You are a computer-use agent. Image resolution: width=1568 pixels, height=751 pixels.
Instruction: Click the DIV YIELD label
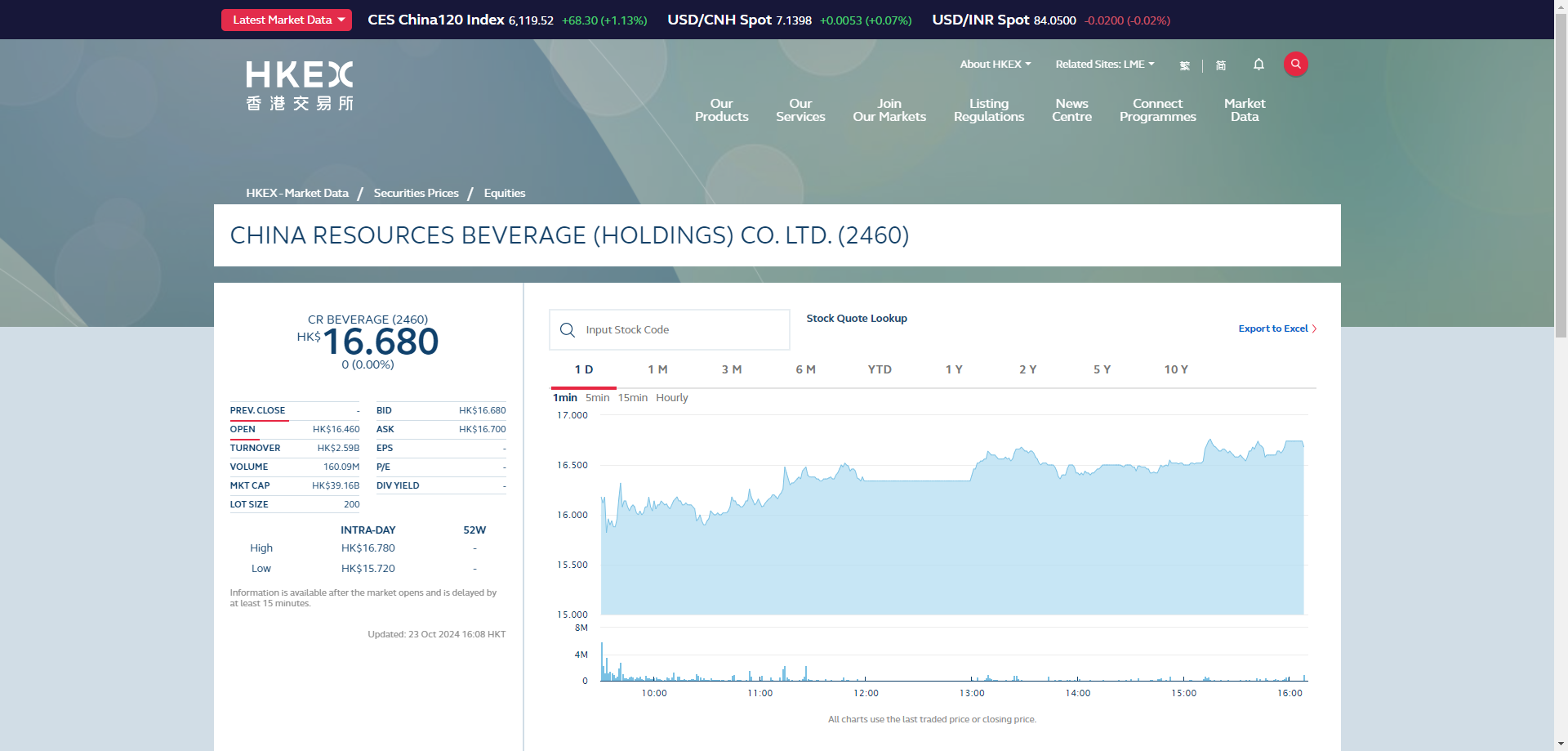click(398, 485)
